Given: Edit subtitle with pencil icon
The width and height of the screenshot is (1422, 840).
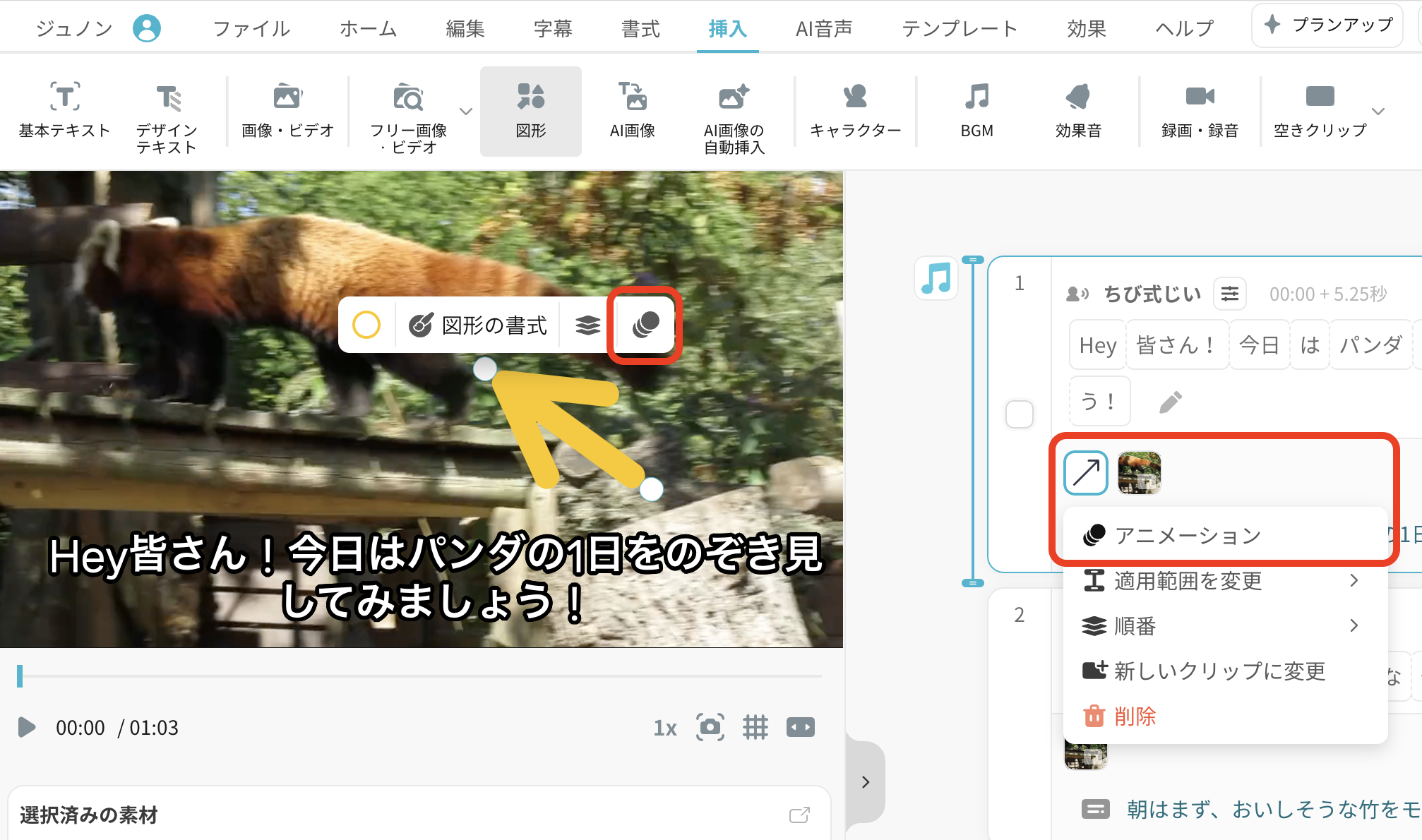Looking at the screenshot, I should (x=1170, y=402).
